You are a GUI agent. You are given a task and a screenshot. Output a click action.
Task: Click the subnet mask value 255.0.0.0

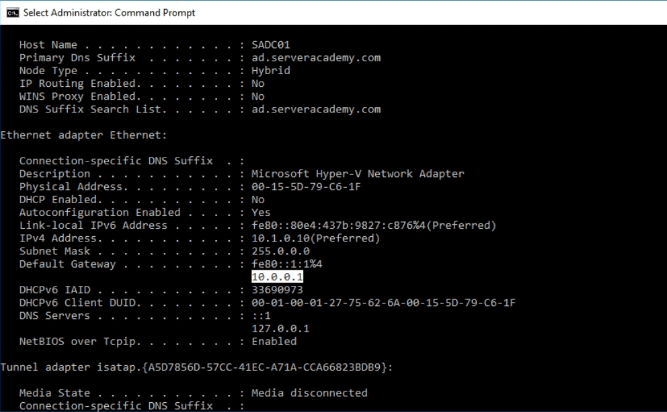[281, 251]
